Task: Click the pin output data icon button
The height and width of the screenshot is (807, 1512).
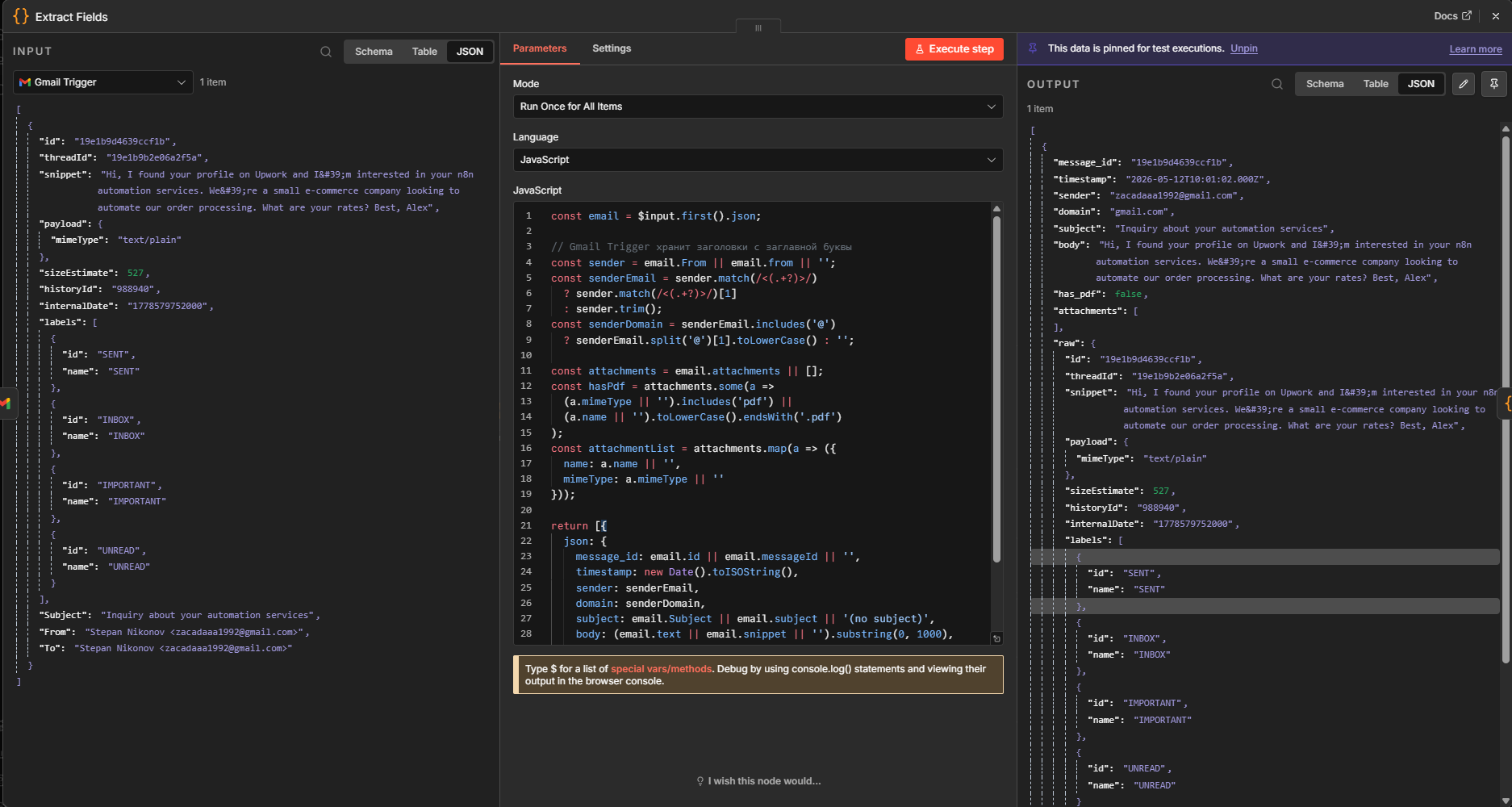Action: pyautogui.click(x=1494, y=84)
